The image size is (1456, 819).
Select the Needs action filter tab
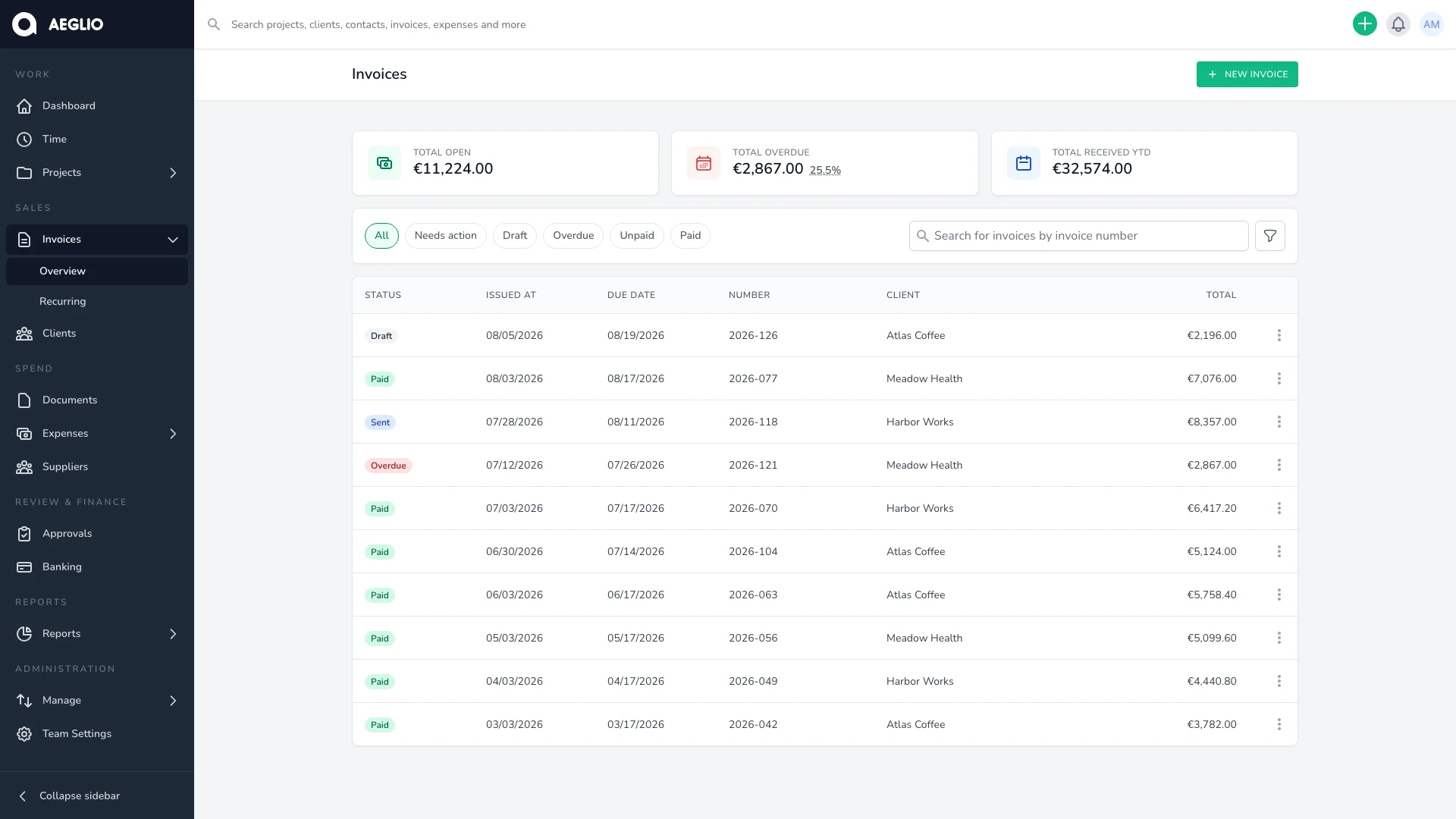446,236
